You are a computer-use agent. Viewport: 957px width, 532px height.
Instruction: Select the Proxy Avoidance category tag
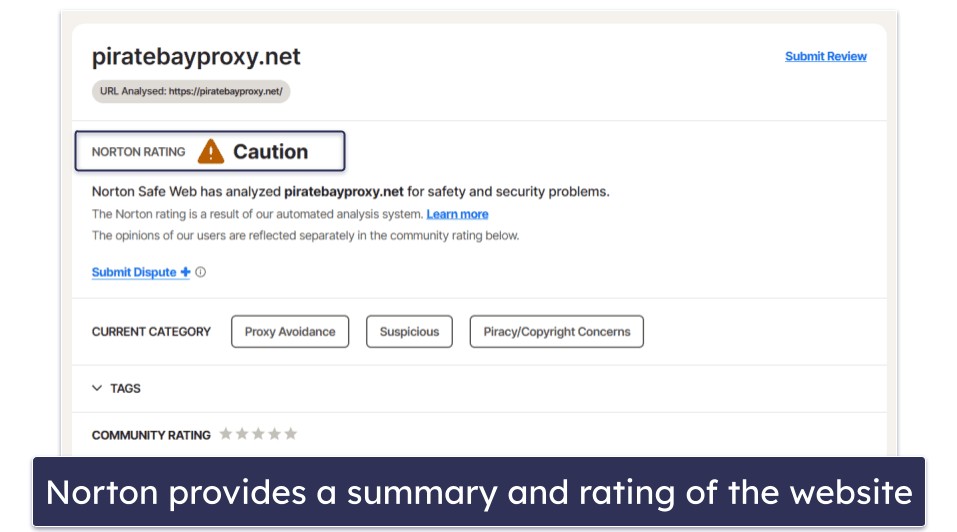290,332
